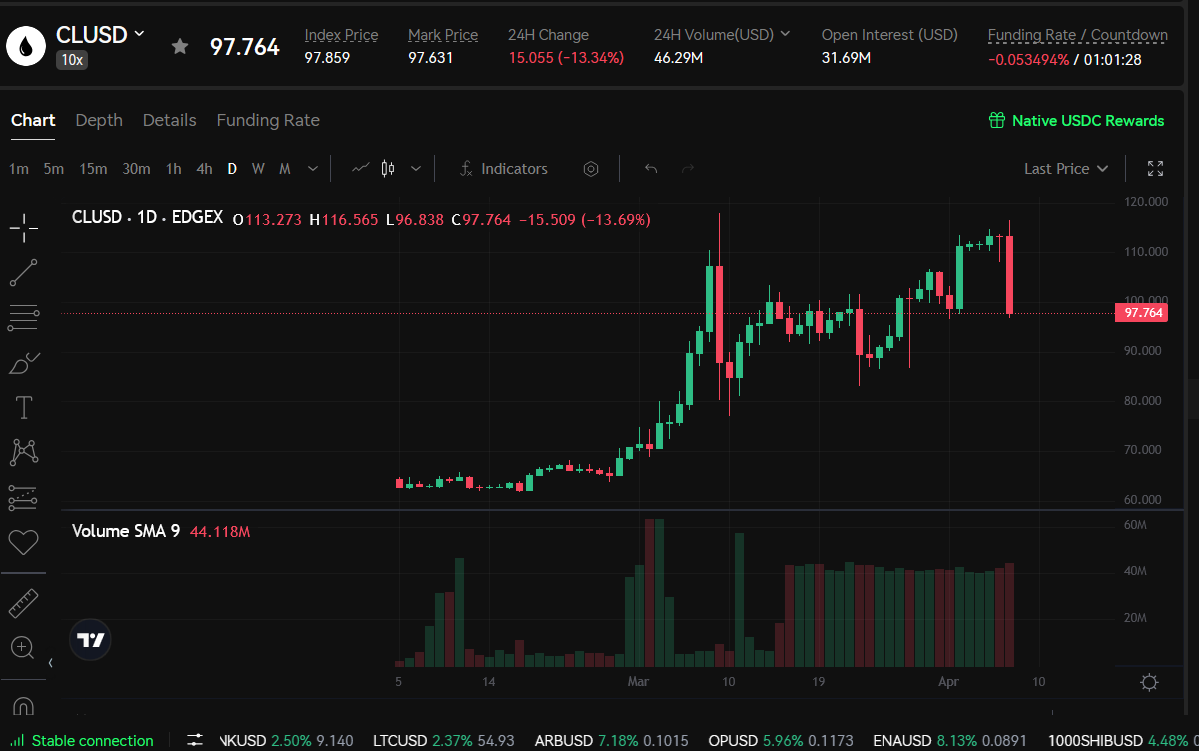Select the crosshair cursor tool

click(24, 227)
